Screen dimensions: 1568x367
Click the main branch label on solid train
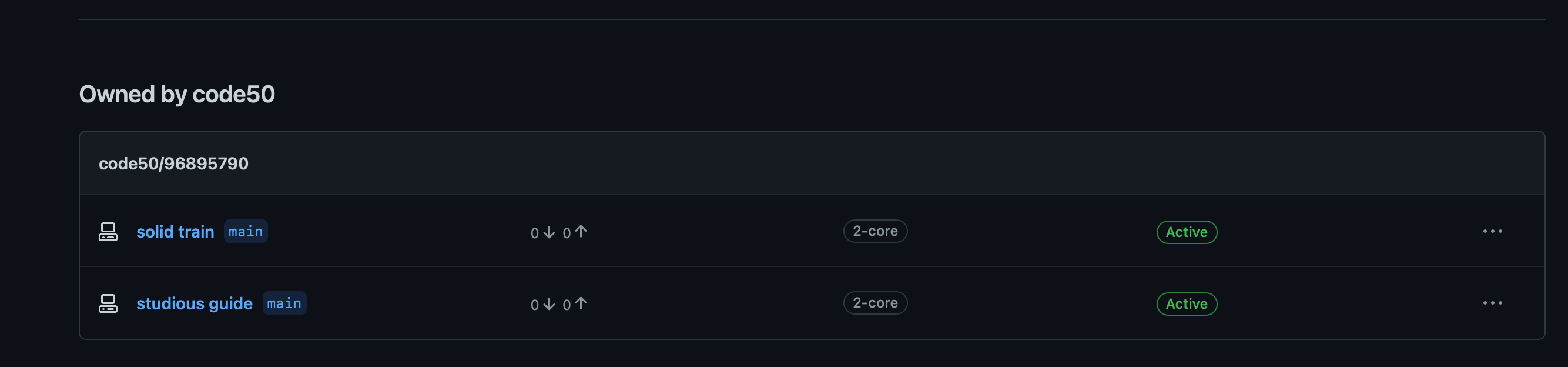(246, 232)
